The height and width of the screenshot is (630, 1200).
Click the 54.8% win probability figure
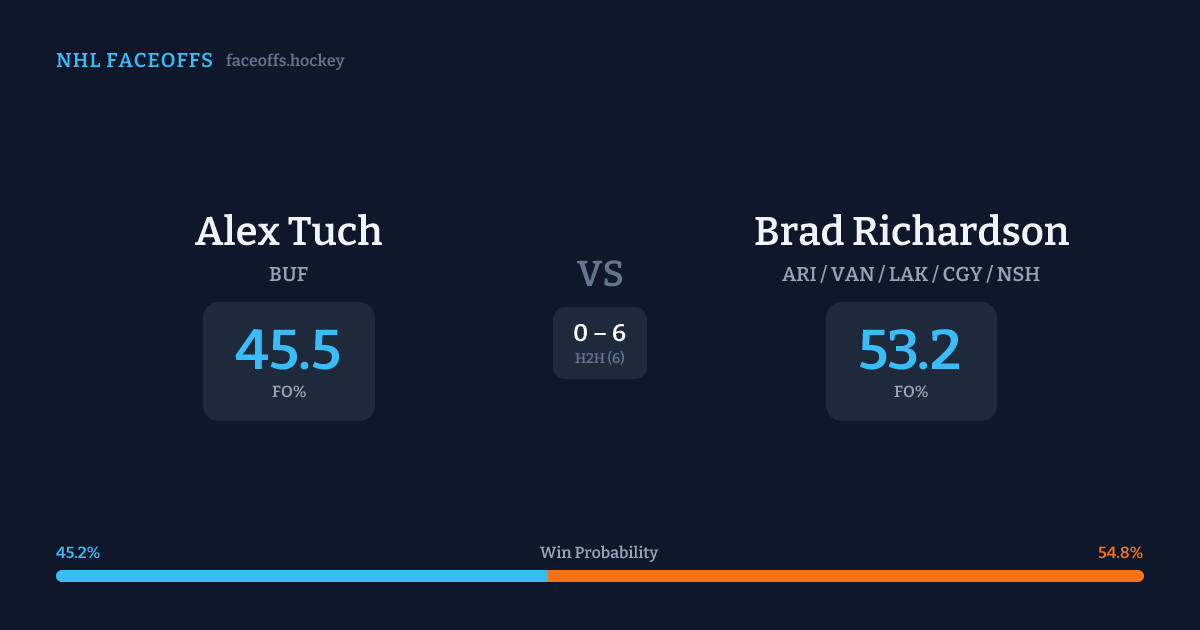click(1120, 553)
